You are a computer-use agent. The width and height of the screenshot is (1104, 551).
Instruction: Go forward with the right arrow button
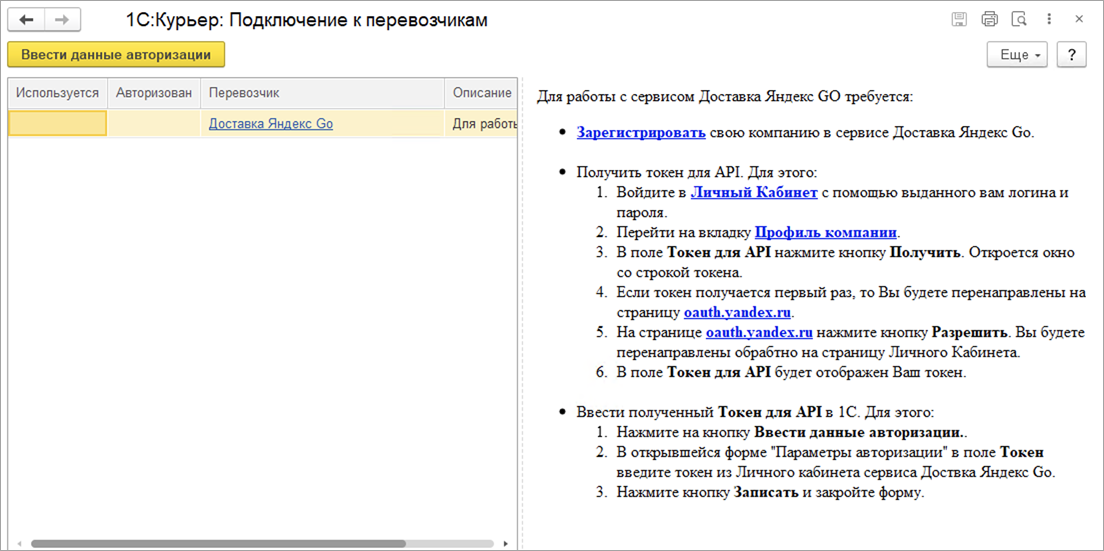click(x=62, y=20)
